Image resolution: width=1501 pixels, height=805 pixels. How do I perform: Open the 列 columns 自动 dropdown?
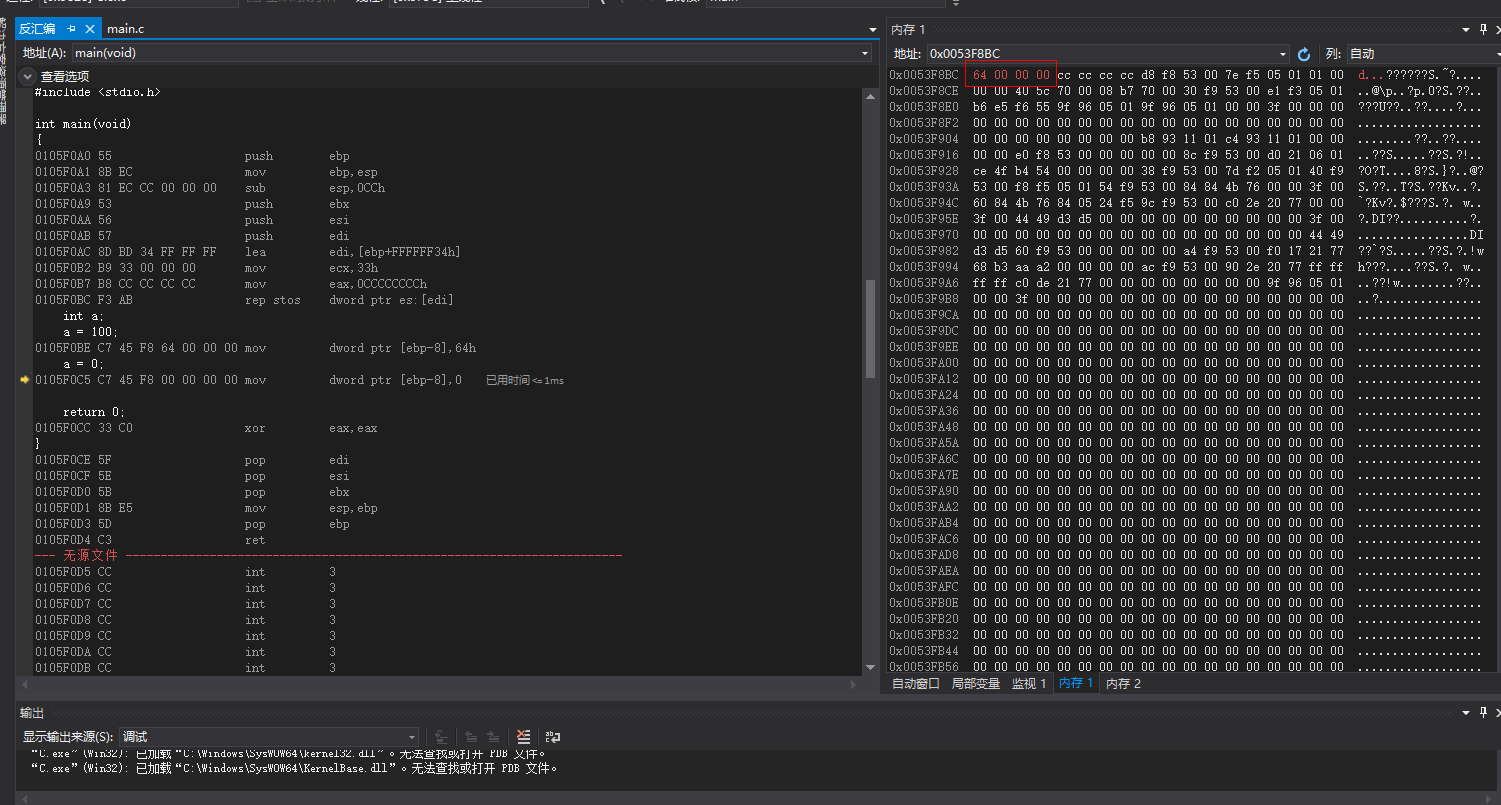pyautogui.click(x=1423, y=54)
